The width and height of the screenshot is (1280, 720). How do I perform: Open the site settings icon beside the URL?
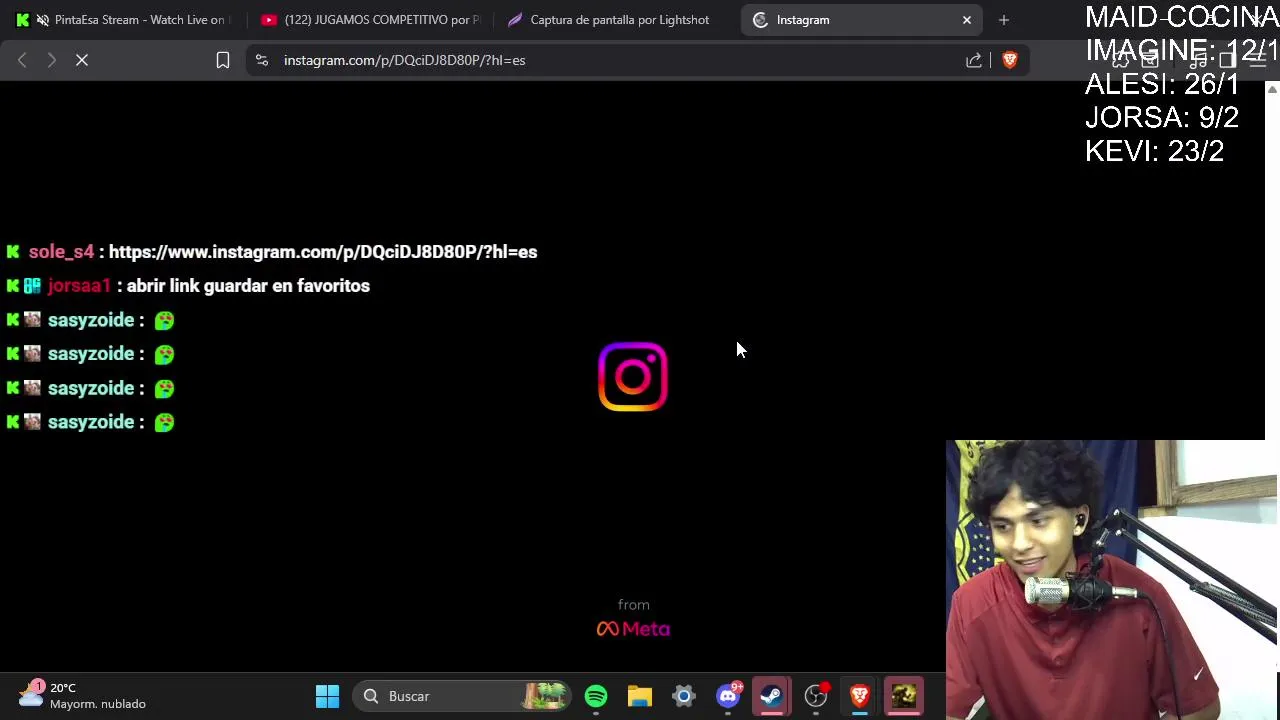pyautogui.click(x=262, y=60)
